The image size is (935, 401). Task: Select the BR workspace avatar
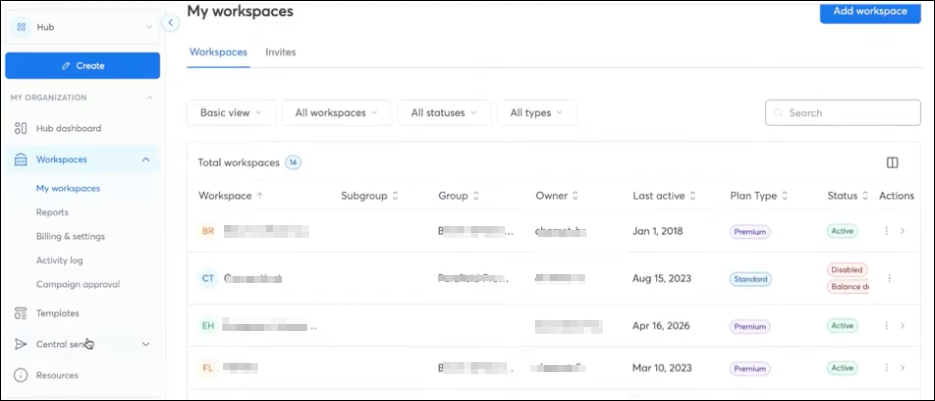point(208,231)
